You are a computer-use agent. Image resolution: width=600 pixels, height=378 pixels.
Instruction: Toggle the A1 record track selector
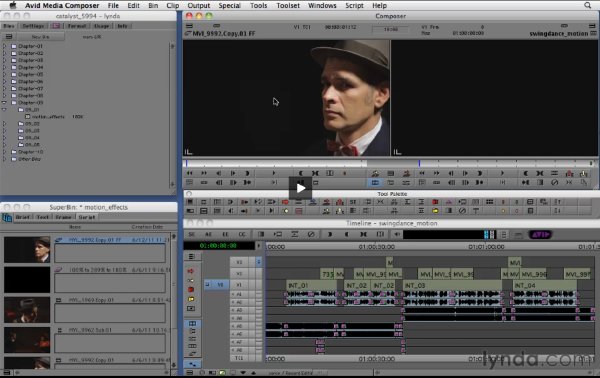pyautogui.click(x=239, y=294)
